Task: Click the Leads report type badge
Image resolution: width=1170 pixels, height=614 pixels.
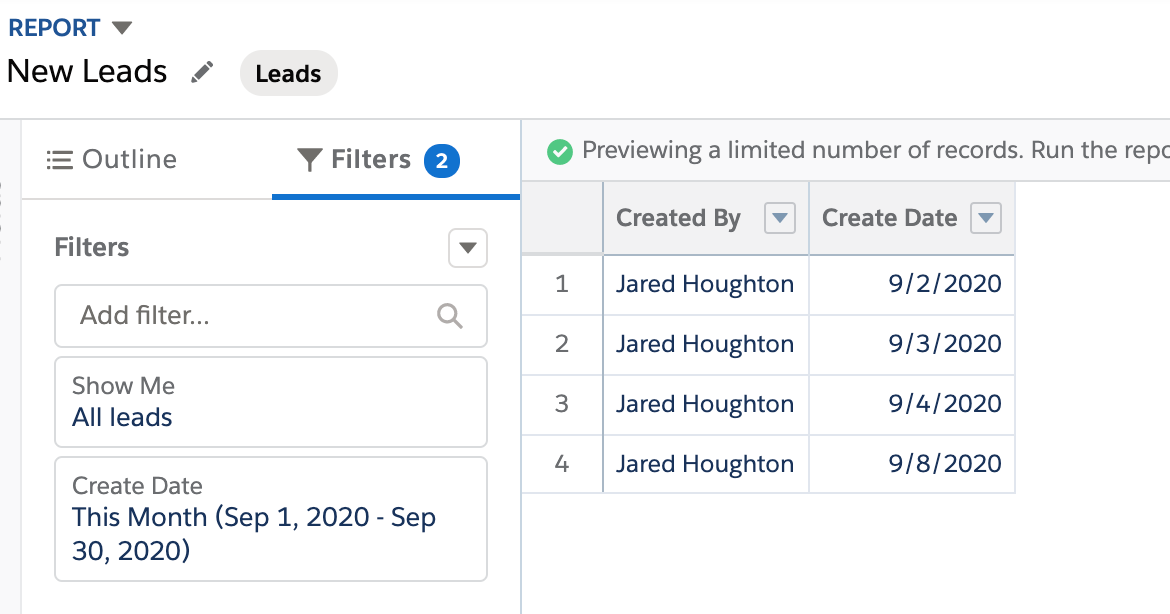Action: click(288, 74)
